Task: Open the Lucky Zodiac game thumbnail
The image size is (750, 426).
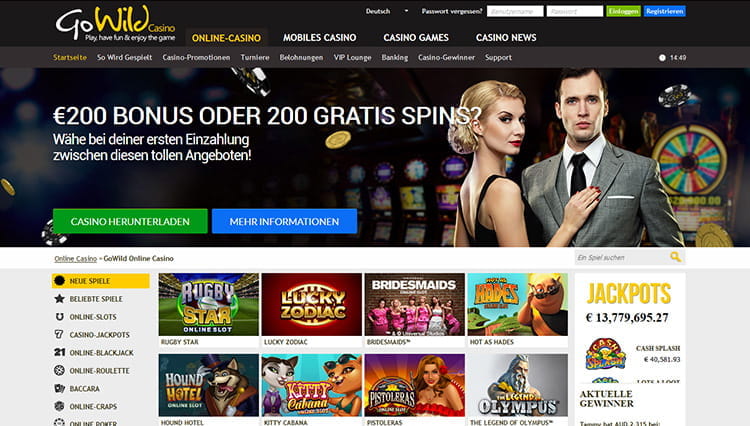Action: (x=311, y=305)
